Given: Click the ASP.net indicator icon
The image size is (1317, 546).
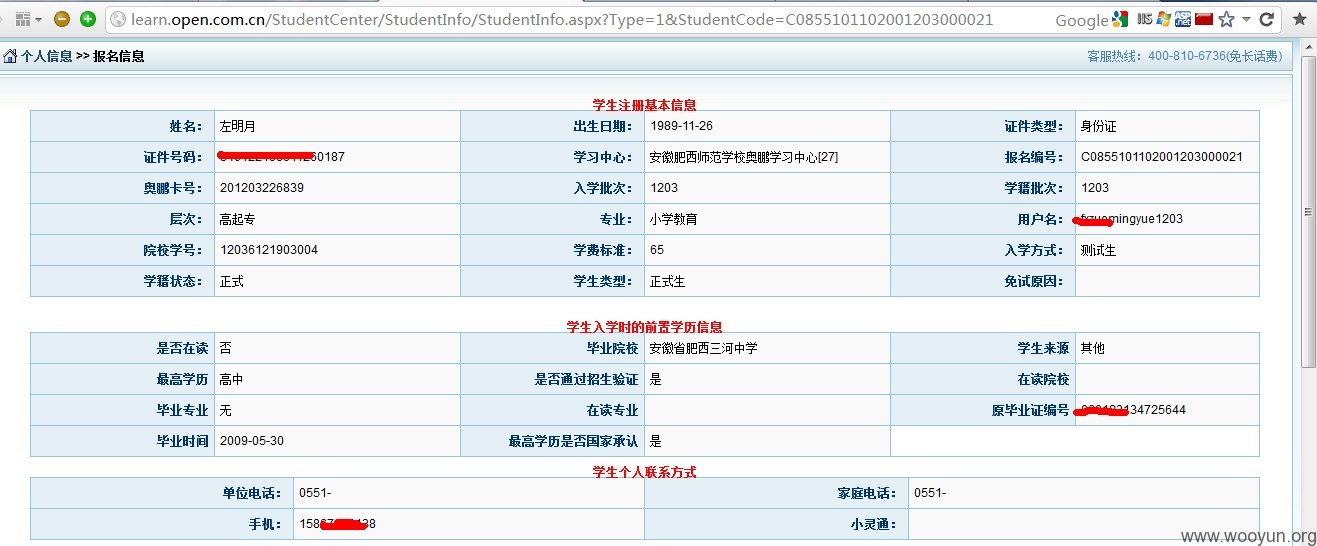Looking at the screenshot, I should [x=1183, y=19].
